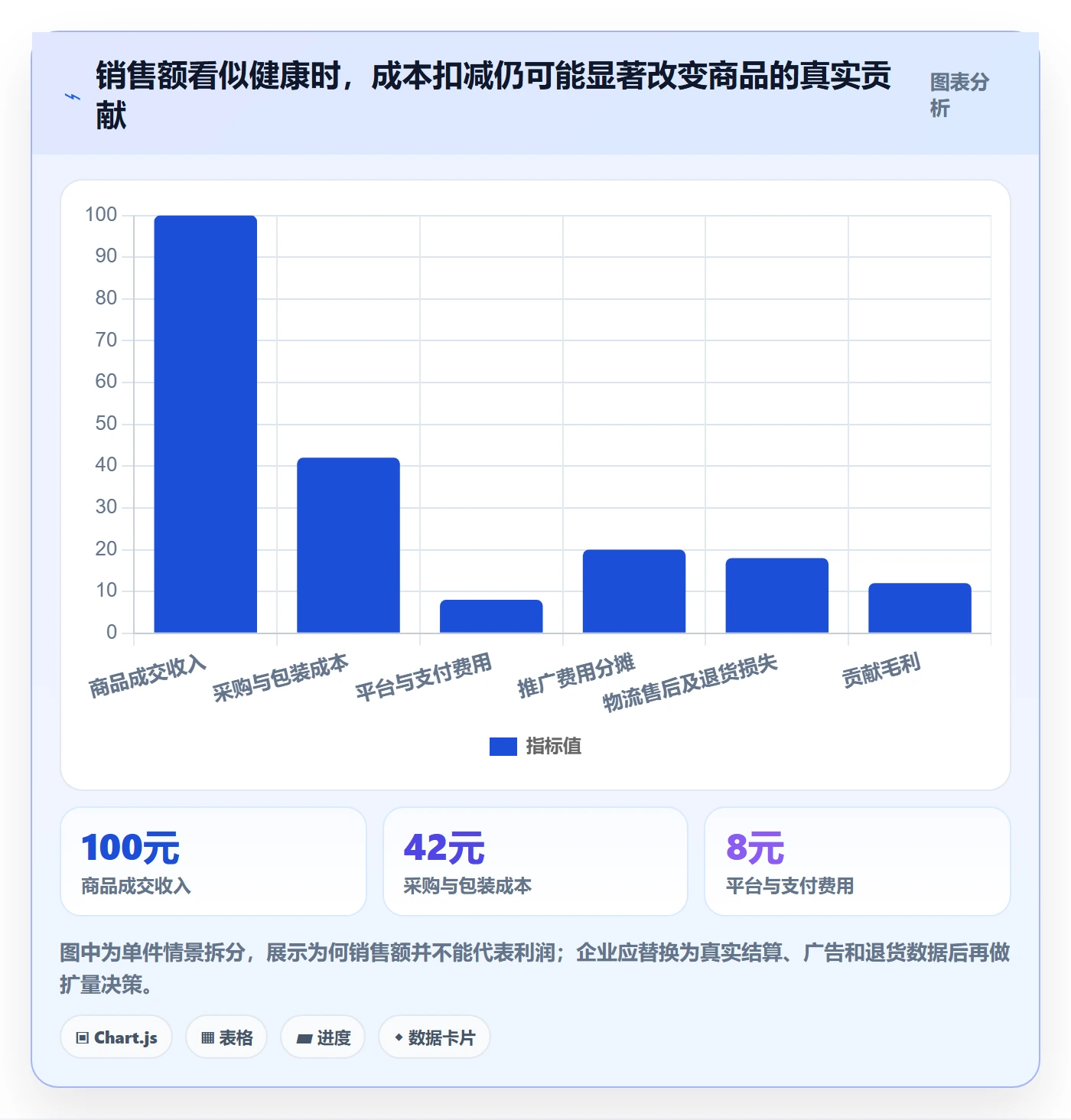This screenshot has width=1071, height=1120.
Task: Click the 采购与包装成本 x-axis label
Action: [280, 678]
